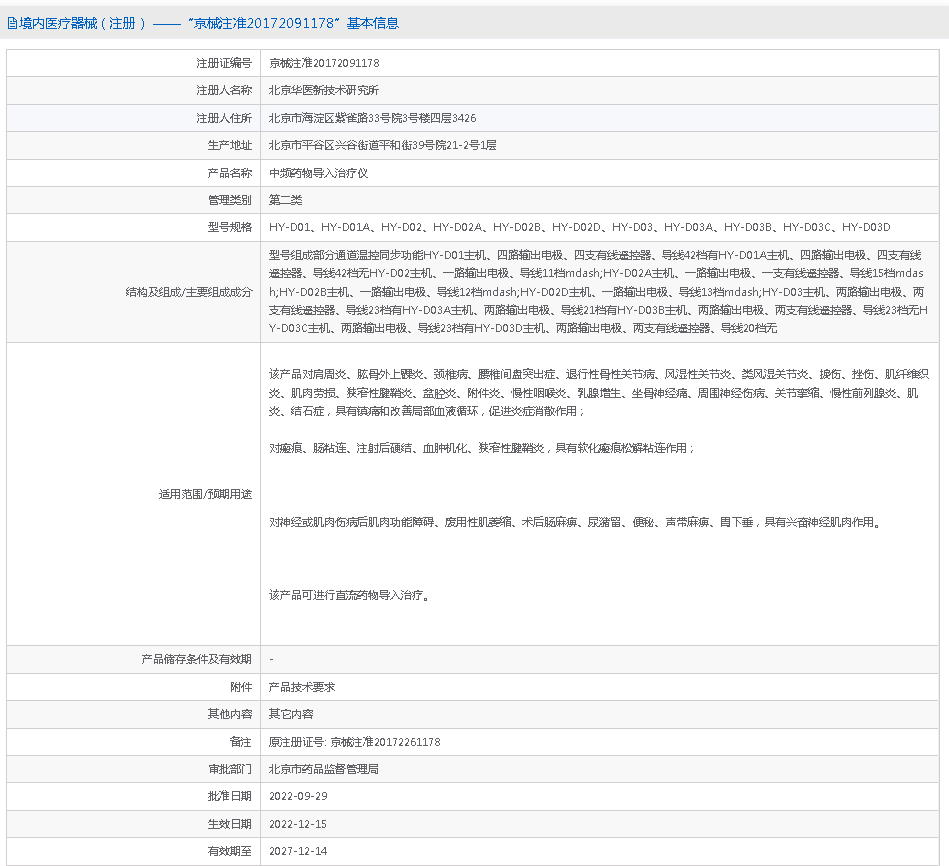Viewport: 949px width, 866px height.
Task: Click the 注册人名称 label
Action: point(223,90)
